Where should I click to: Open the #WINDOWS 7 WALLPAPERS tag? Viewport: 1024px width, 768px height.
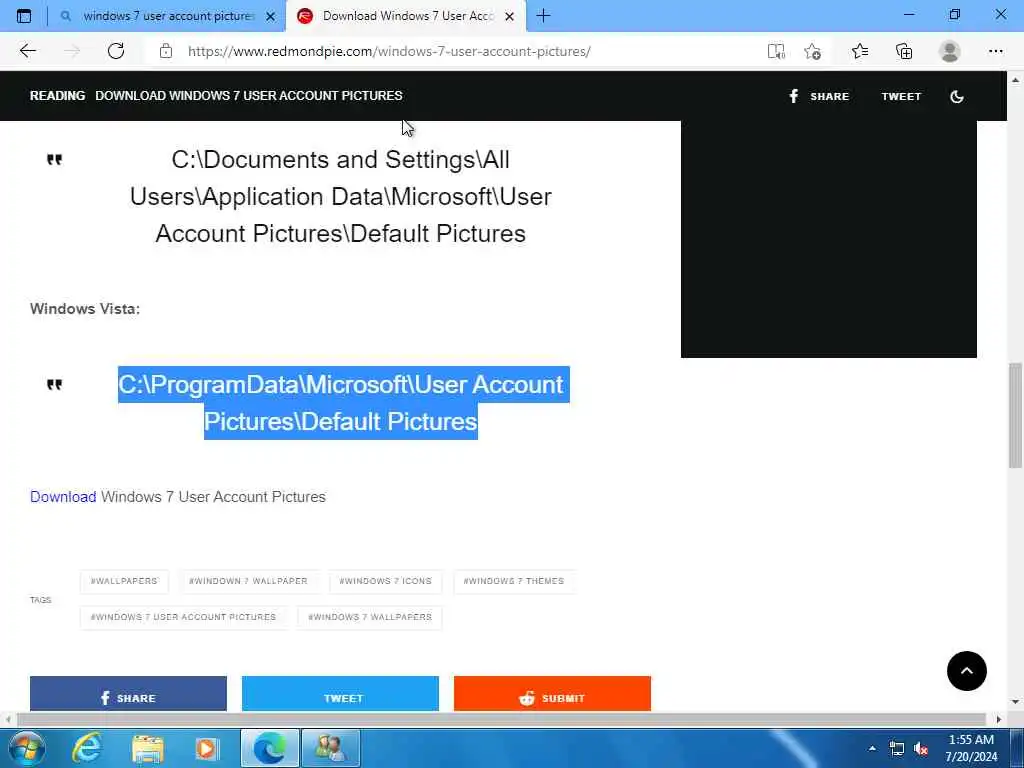click(x=370, y=617)
